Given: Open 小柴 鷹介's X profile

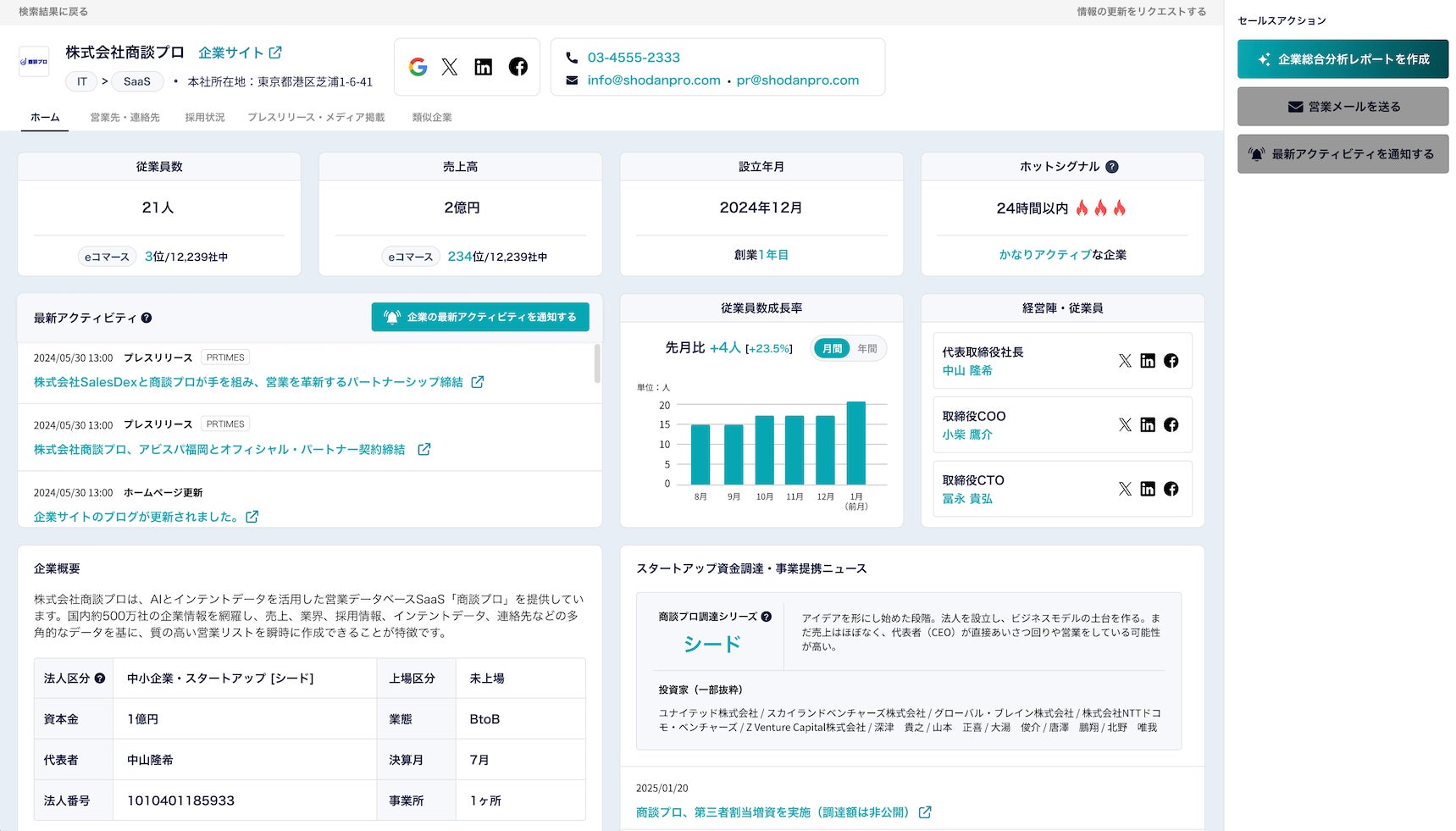Looking at the screenshot, I should coord(1125,424).
